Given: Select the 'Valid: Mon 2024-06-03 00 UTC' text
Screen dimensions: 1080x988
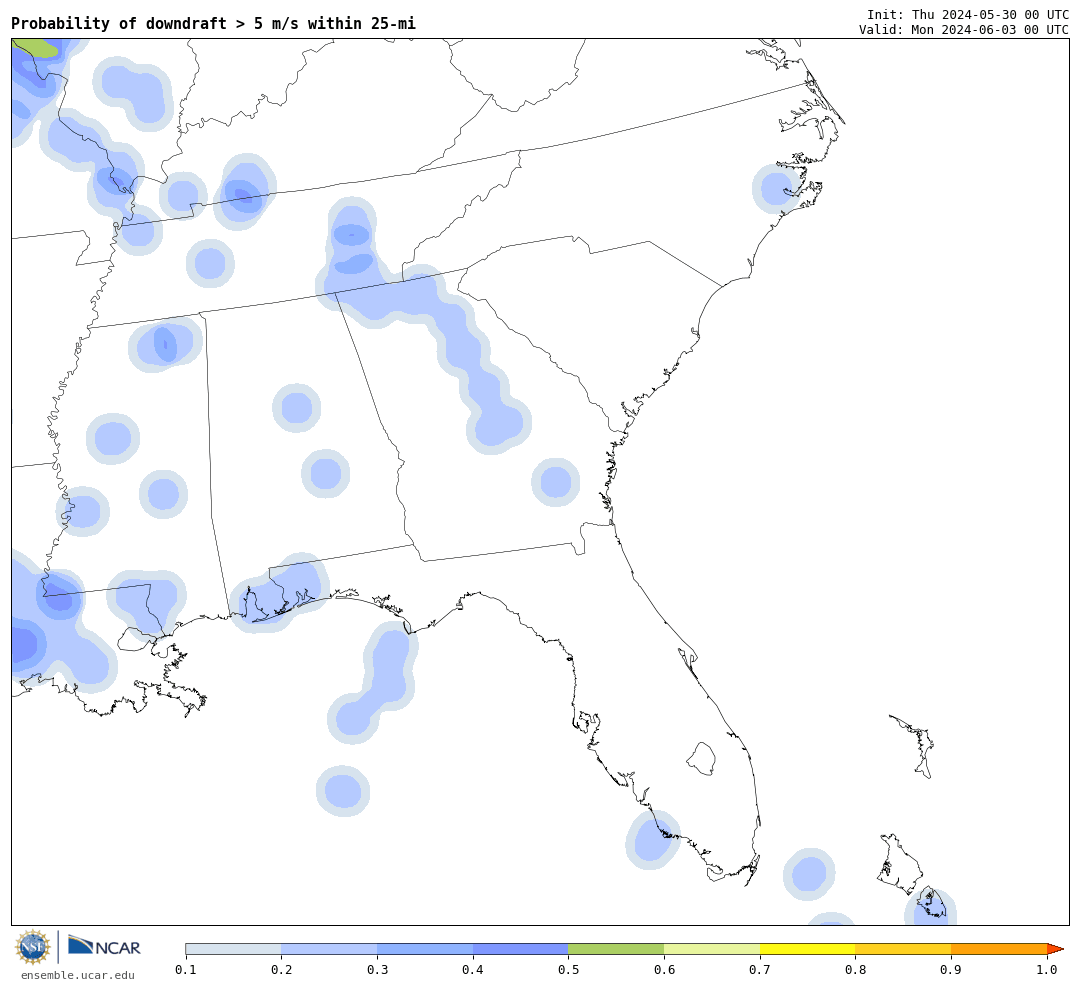Looking at the screenshot, I should coord(964,29).
